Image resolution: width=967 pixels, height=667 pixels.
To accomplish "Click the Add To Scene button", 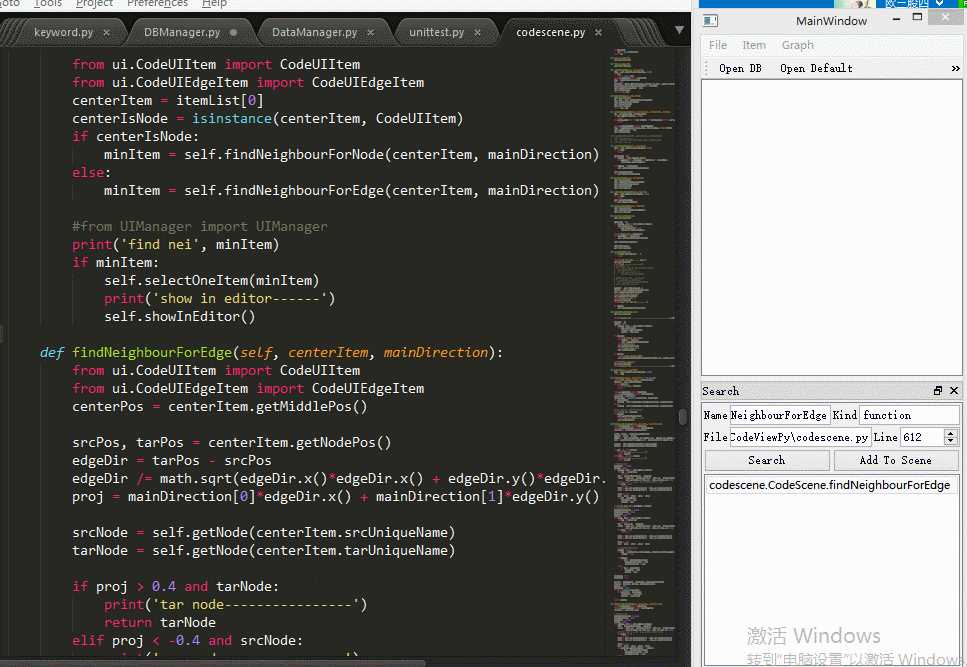I will click(x=895, y=460).
